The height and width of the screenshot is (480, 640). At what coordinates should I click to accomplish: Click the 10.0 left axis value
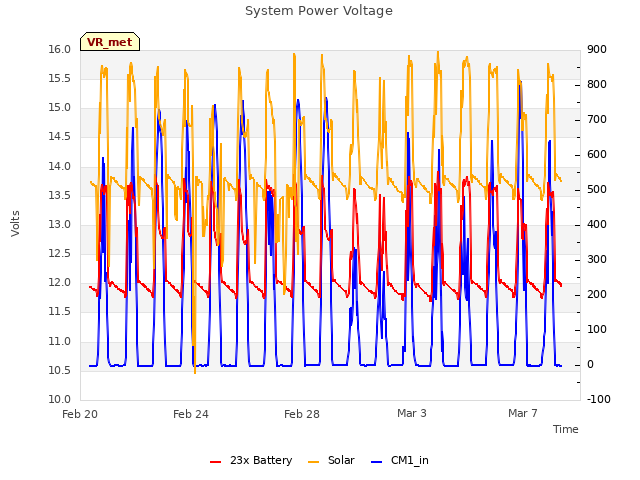tap(60, 399)
